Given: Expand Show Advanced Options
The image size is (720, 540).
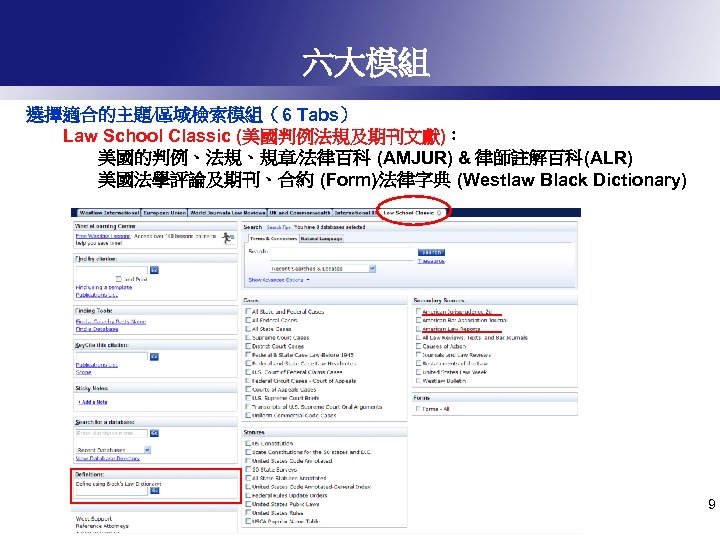Looking at the screenshot, I should (279, 280).
